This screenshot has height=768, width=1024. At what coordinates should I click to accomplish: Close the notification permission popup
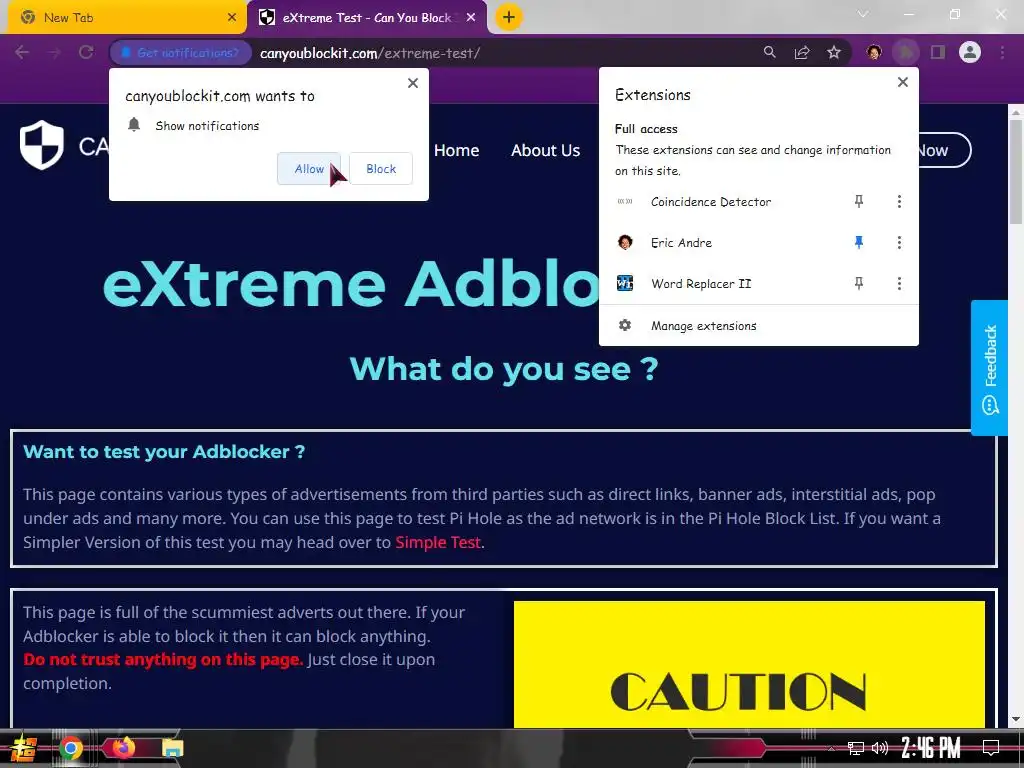(x=413, y=83)
